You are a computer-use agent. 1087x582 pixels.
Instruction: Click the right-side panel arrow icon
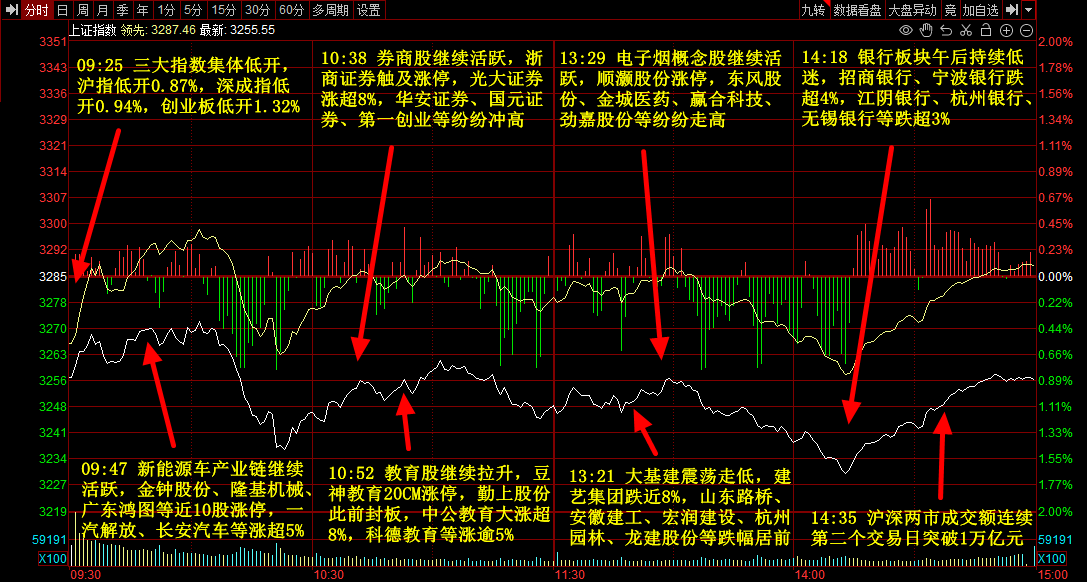[1012, 10]
